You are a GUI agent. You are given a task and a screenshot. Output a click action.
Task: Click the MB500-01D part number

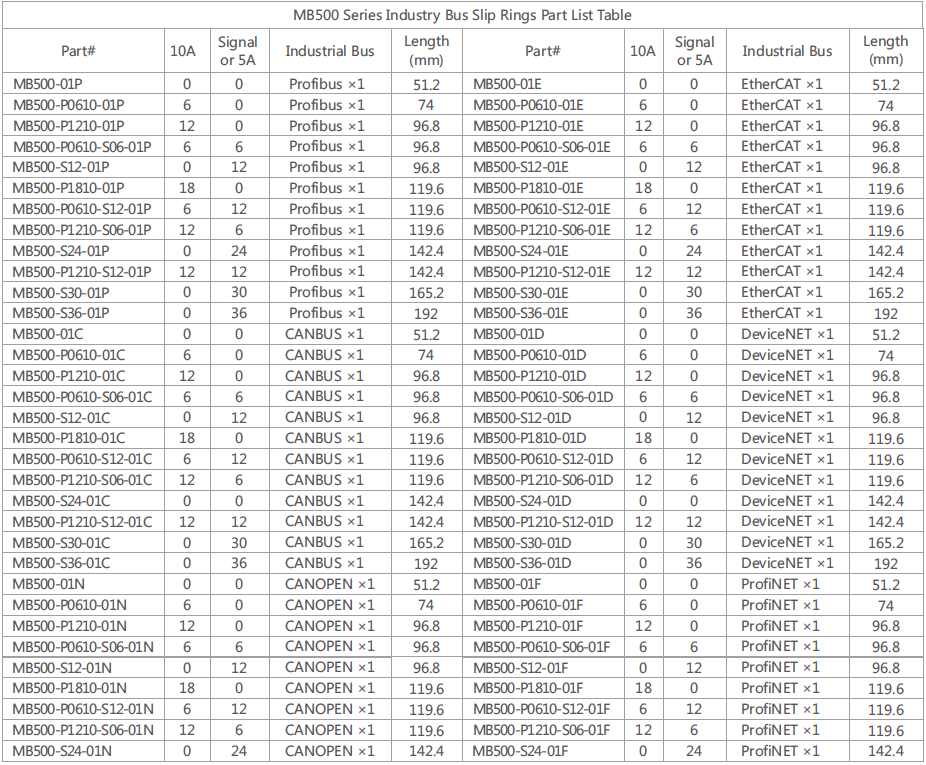click(508, 334)
